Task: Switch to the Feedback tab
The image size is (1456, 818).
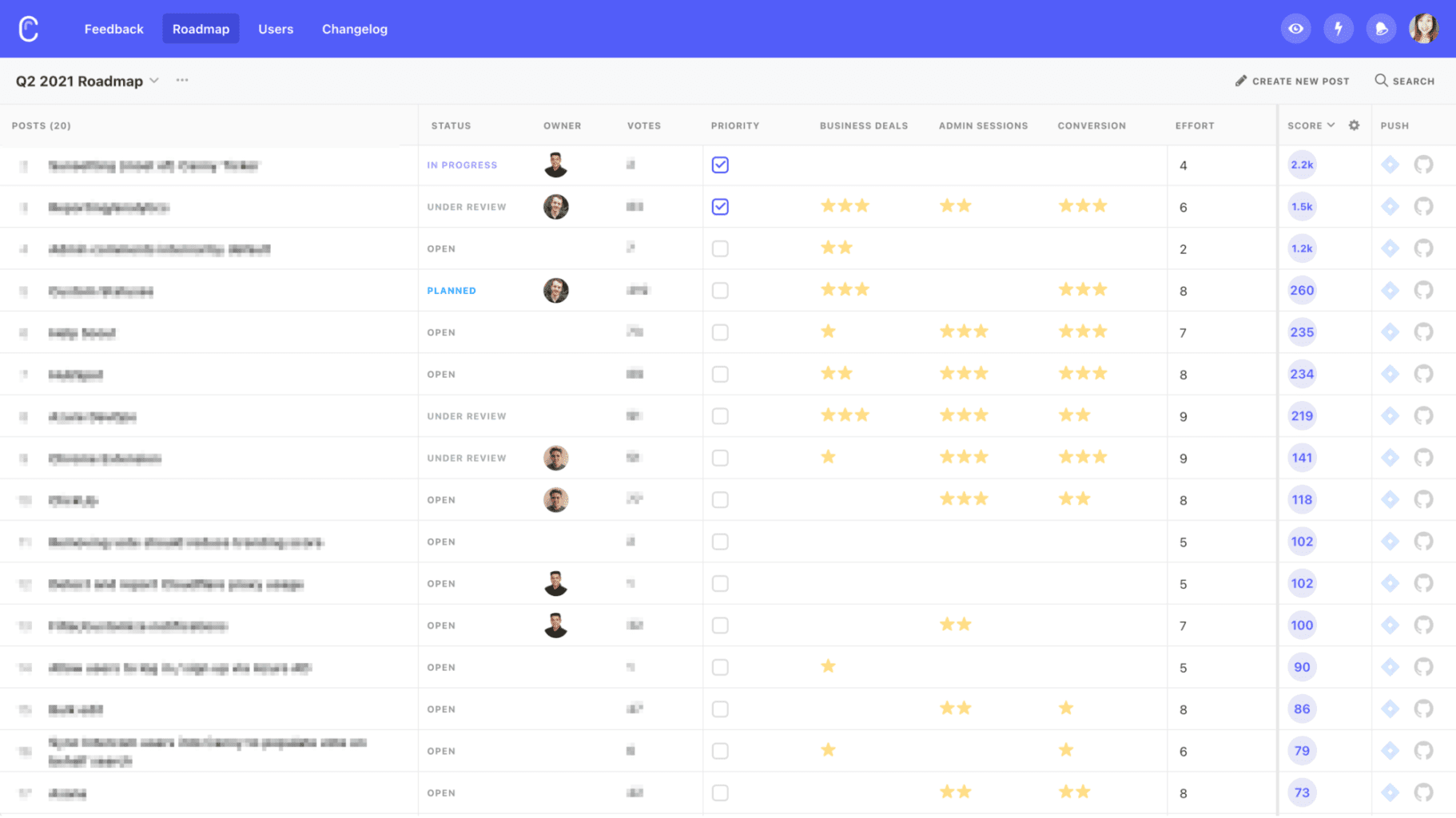Action: click(x=114, y=29)
